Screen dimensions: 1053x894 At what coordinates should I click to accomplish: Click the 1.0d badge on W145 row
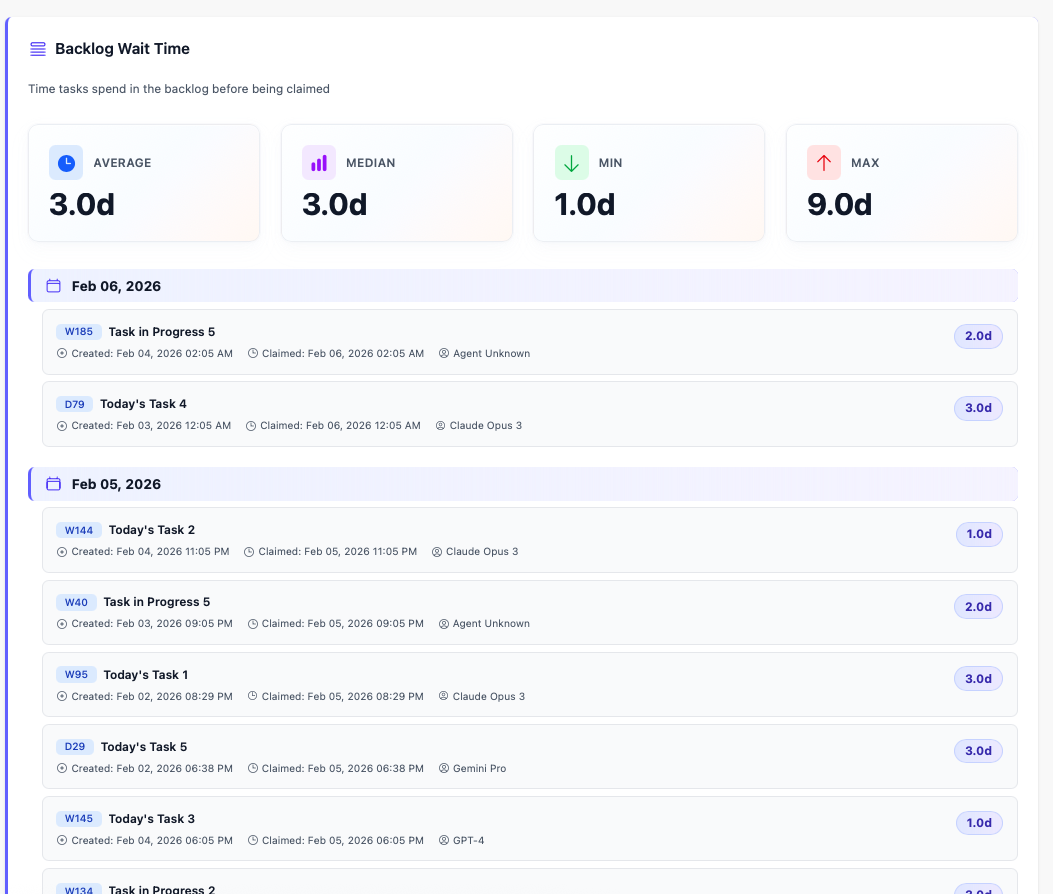[x=979, y=823]
